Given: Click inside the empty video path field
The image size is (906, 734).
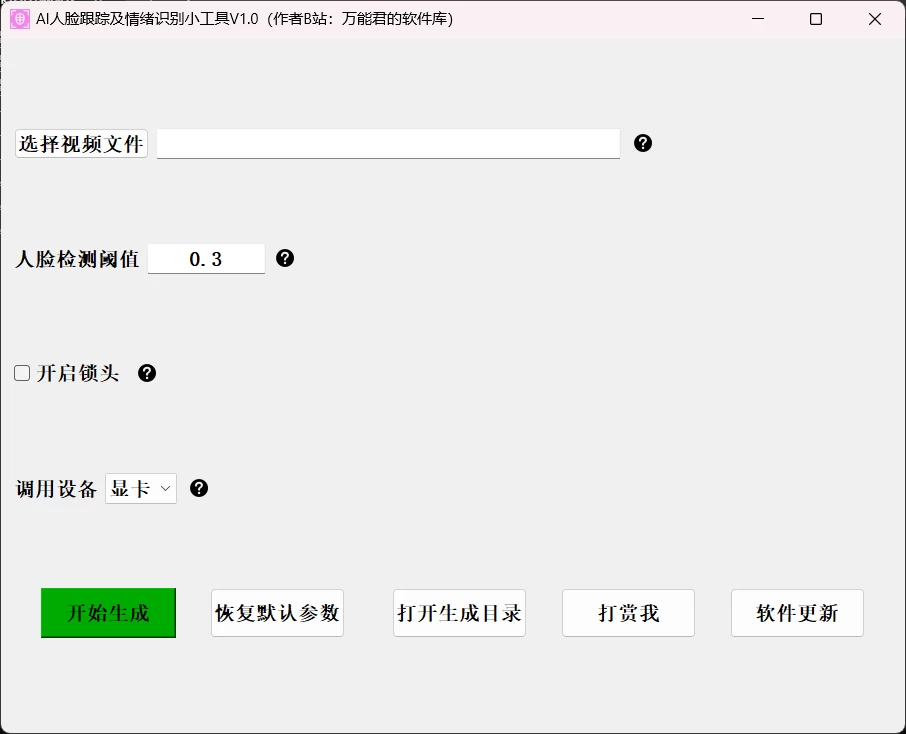Looking at the screenshot, I should [388, 143].
